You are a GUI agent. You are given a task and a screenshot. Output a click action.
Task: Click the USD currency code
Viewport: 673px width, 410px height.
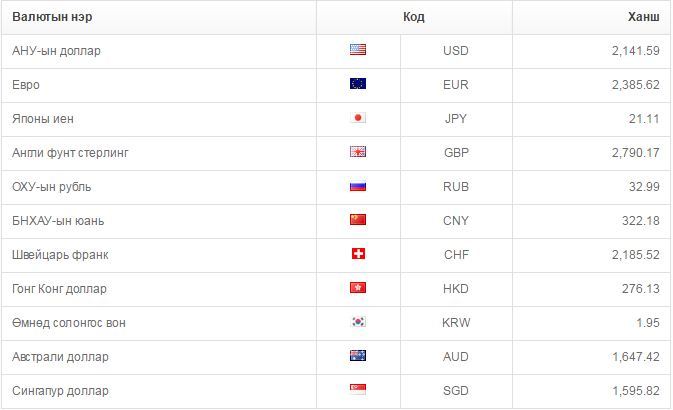click(456, 51)
